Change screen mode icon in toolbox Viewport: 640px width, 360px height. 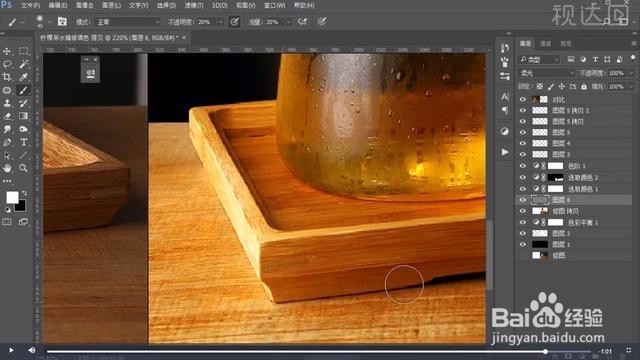pos(23,222)
